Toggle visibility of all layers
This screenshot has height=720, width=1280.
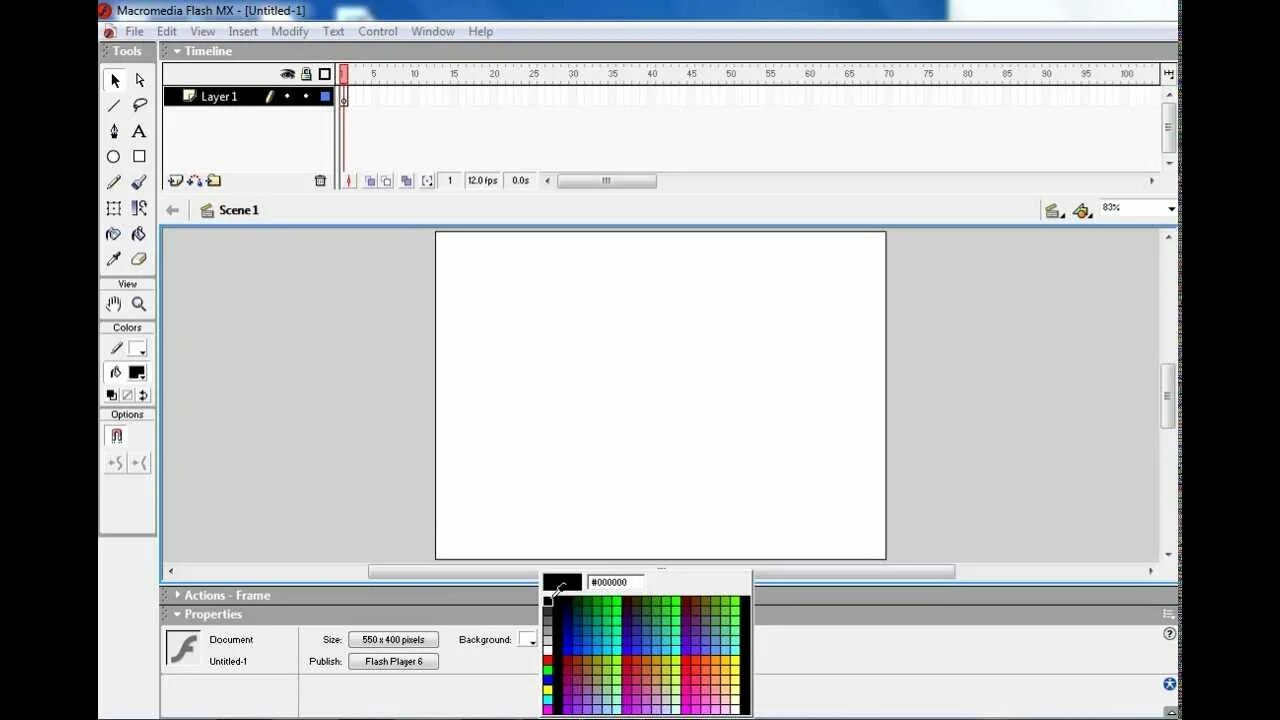point(287,74)
